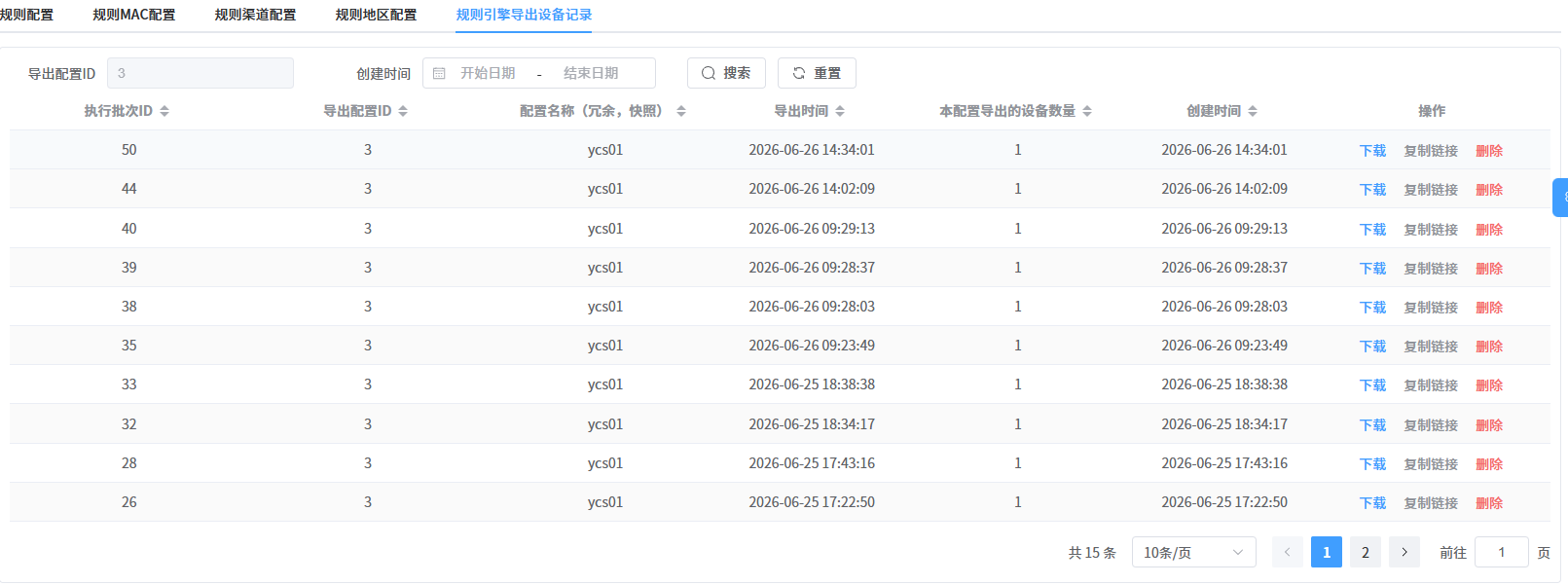Switch to 规则MAC配置 tab
The height and width of the screenshot is (585, 1568).
coord(134,15)
